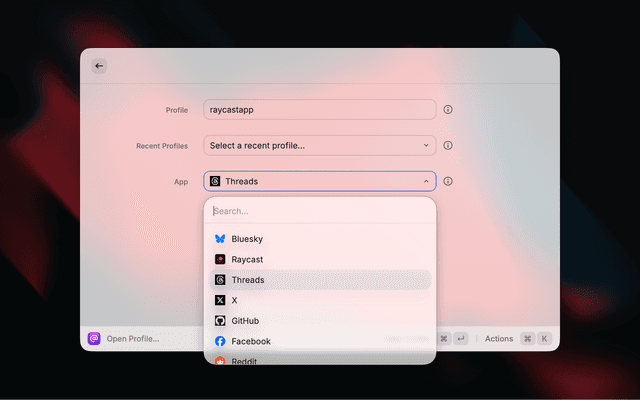Click the info icon beside App dropdown
The width and height of the screenshot is (640, 400).
coord(448,181)
